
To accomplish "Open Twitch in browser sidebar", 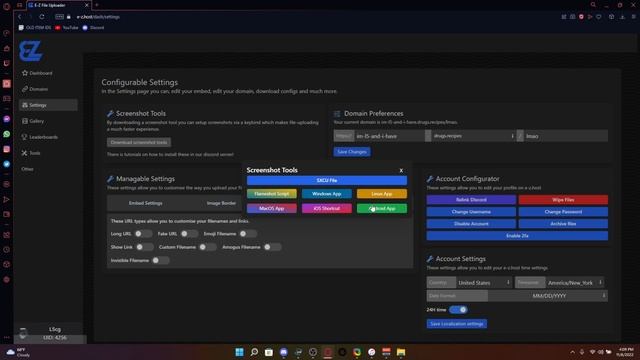I will pyautogui.click(x=7, y=63).
